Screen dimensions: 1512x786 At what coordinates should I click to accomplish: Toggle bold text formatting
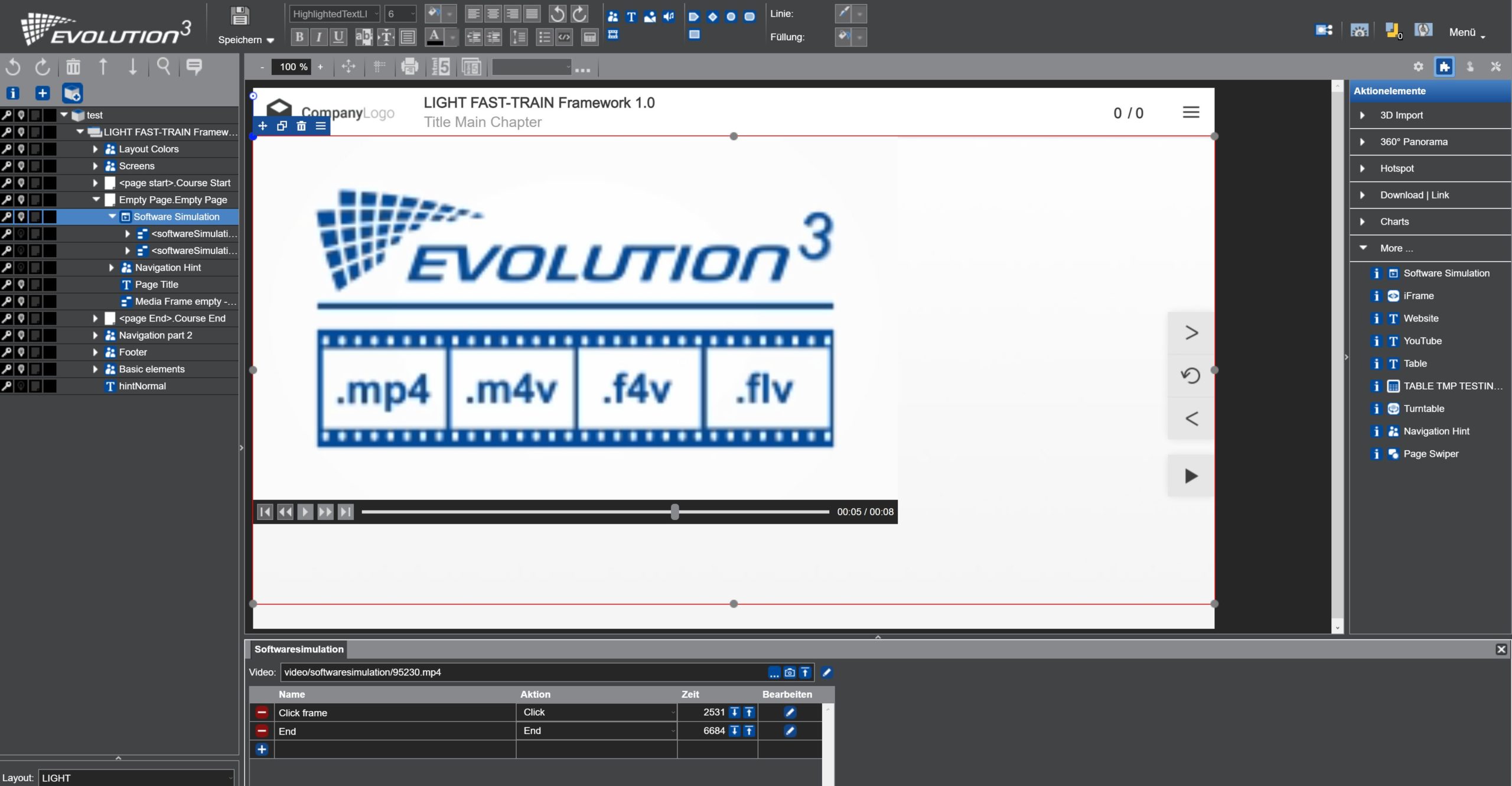pos(299,37)
